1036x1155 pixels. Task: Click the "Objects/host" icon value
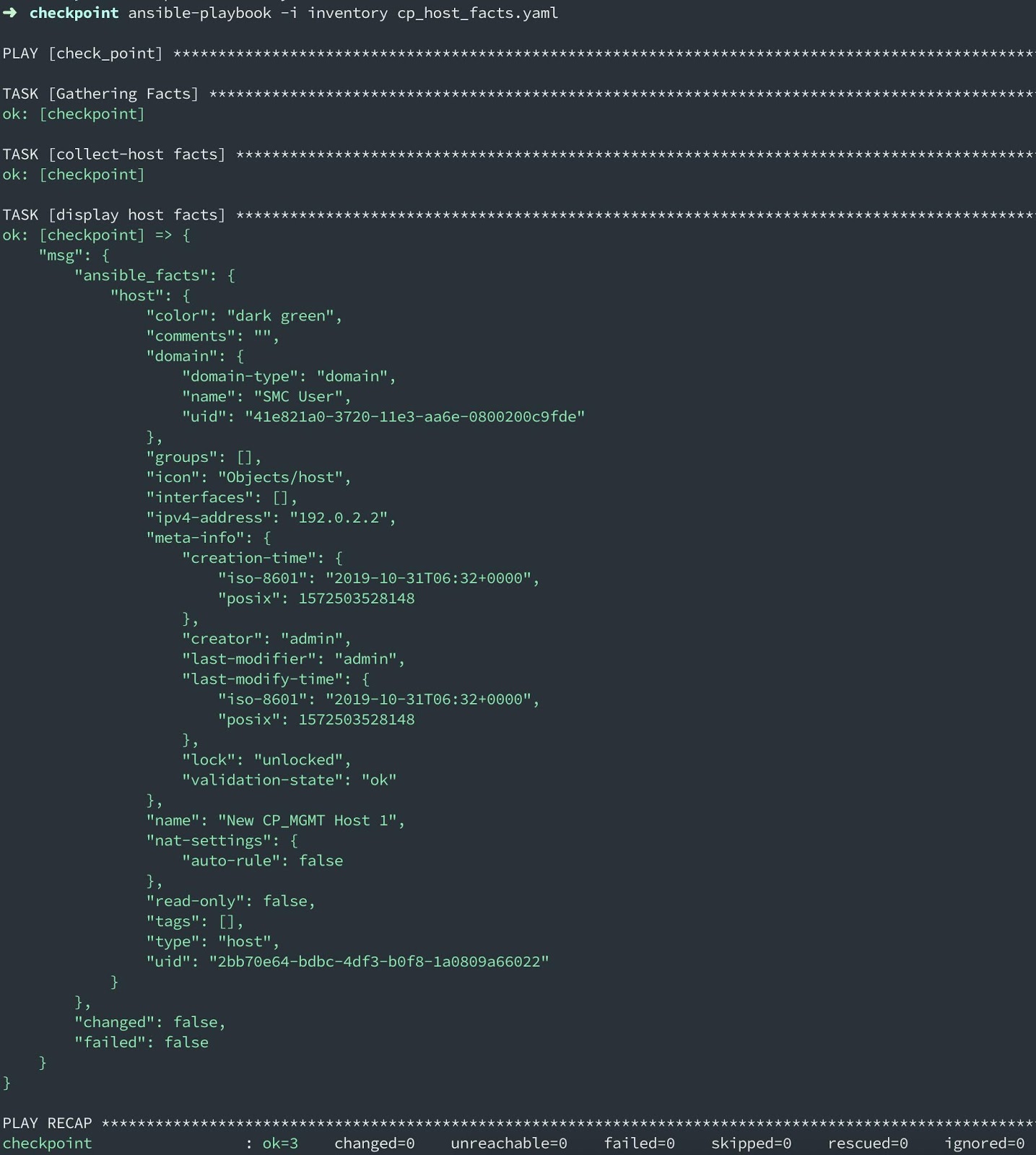(284, 478)
